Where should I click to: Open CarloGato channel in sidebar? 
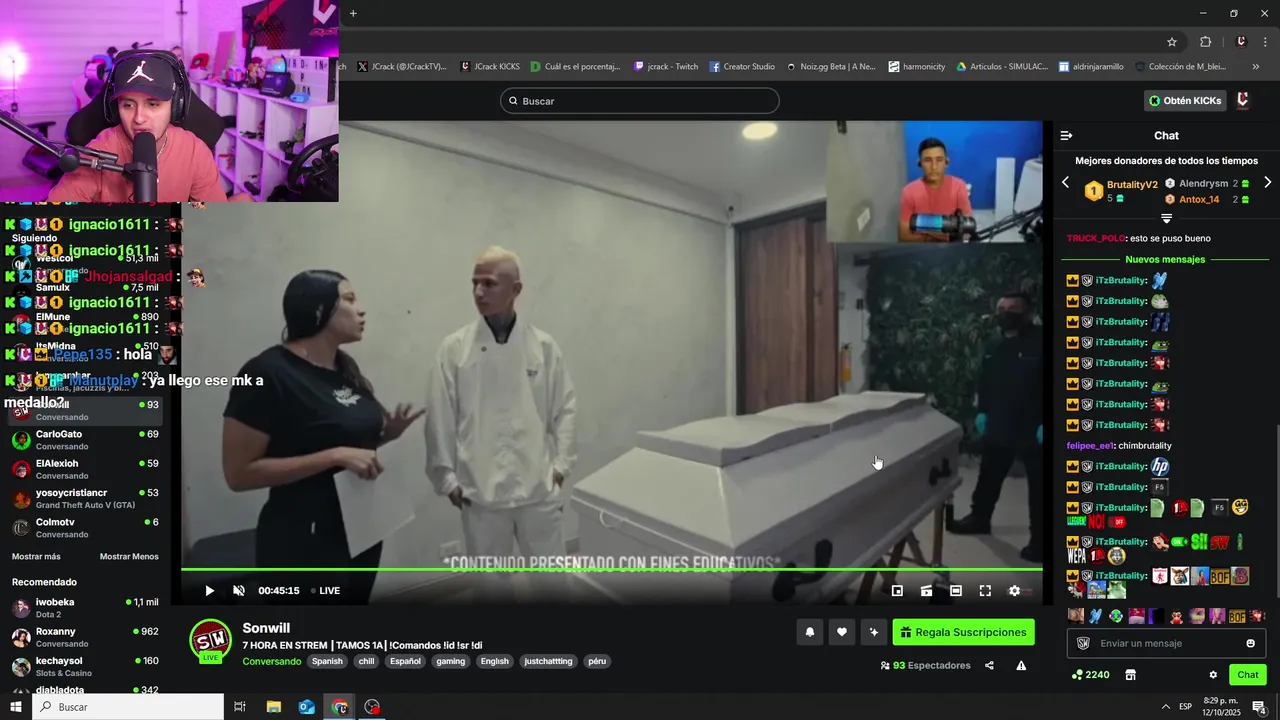coord(85,440)
